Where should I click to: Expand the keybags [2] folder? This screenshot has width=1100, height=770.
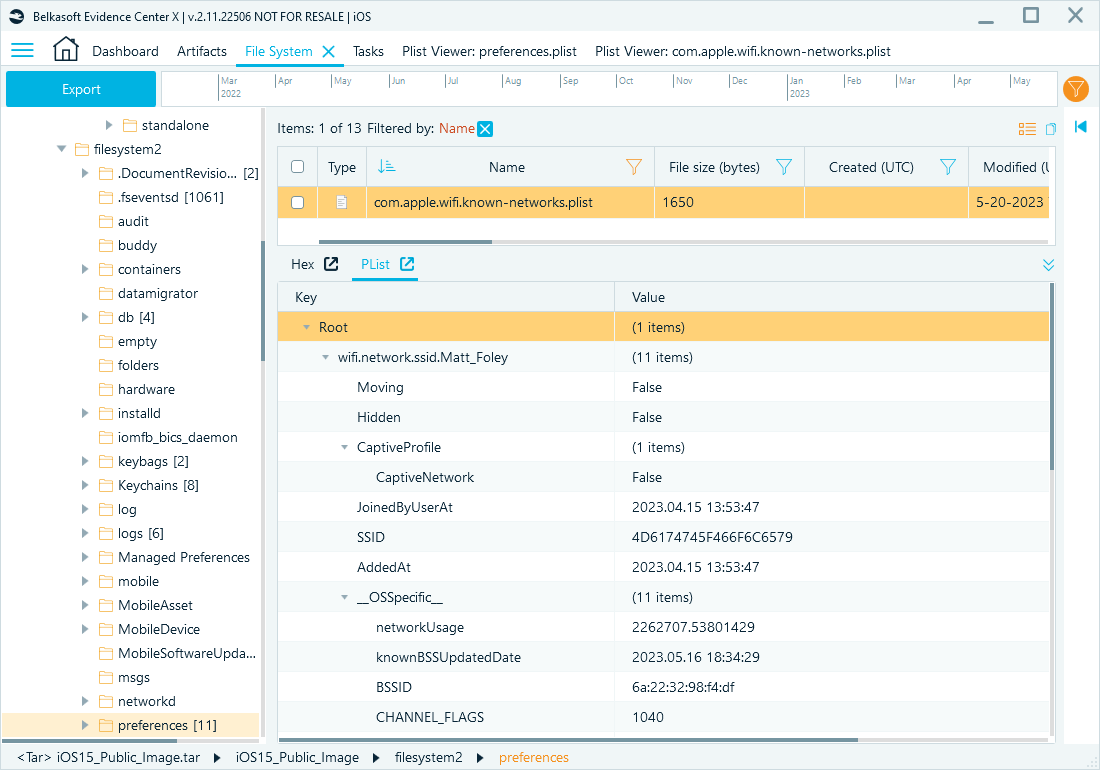(85, 461)
